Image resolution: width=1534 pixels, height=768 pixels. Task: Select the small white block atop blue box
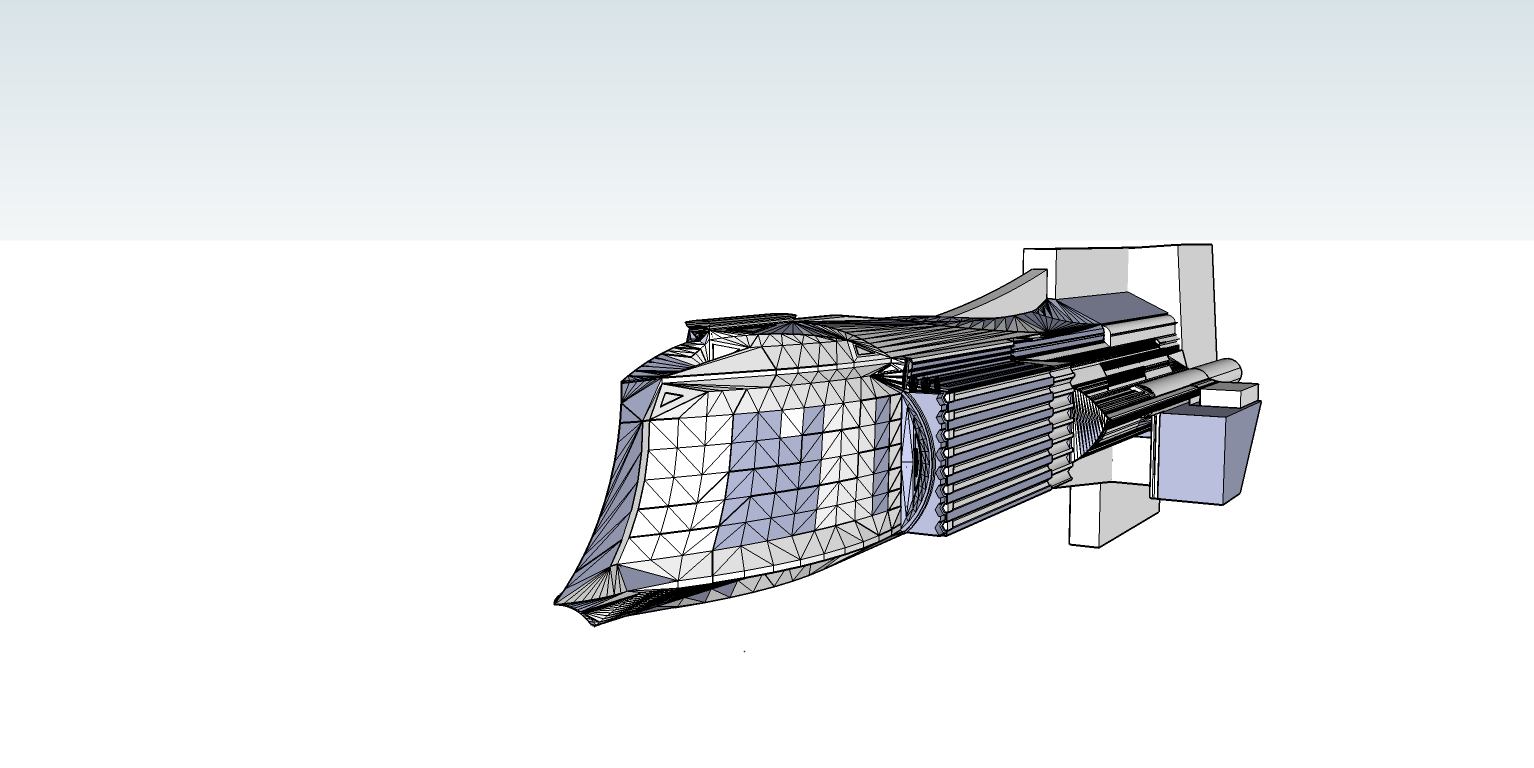(1228, 395)
